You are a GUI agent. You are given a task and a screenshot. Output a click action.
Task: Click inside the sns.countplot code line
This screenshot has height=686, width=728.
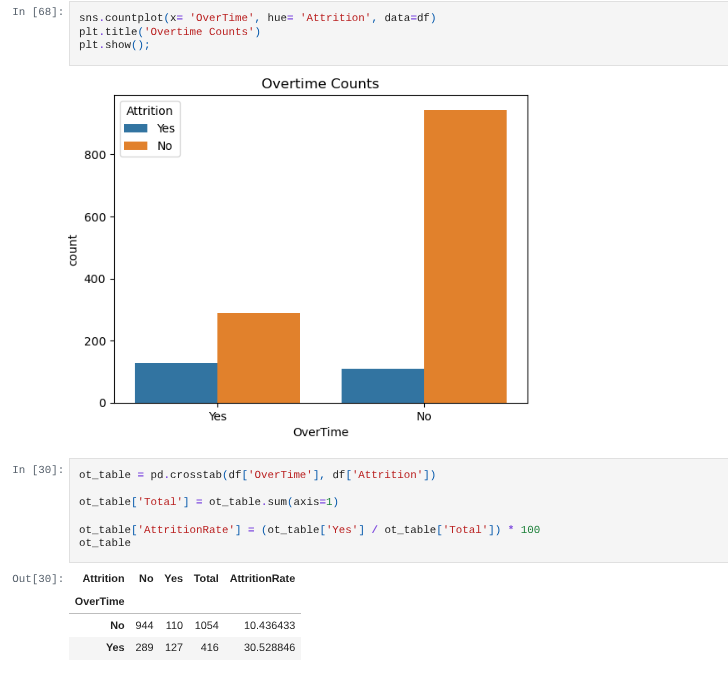257,18
